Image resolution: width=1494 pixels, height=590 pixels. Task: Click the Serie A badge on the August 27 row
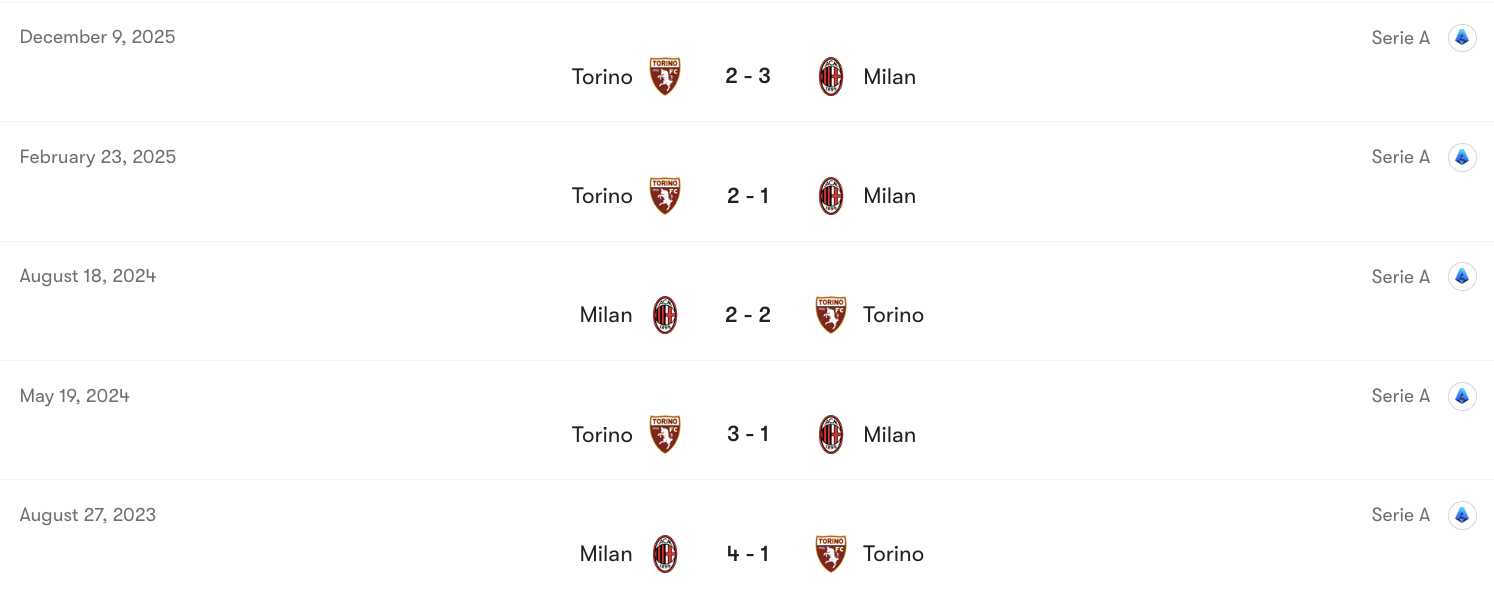point(1462,515)
